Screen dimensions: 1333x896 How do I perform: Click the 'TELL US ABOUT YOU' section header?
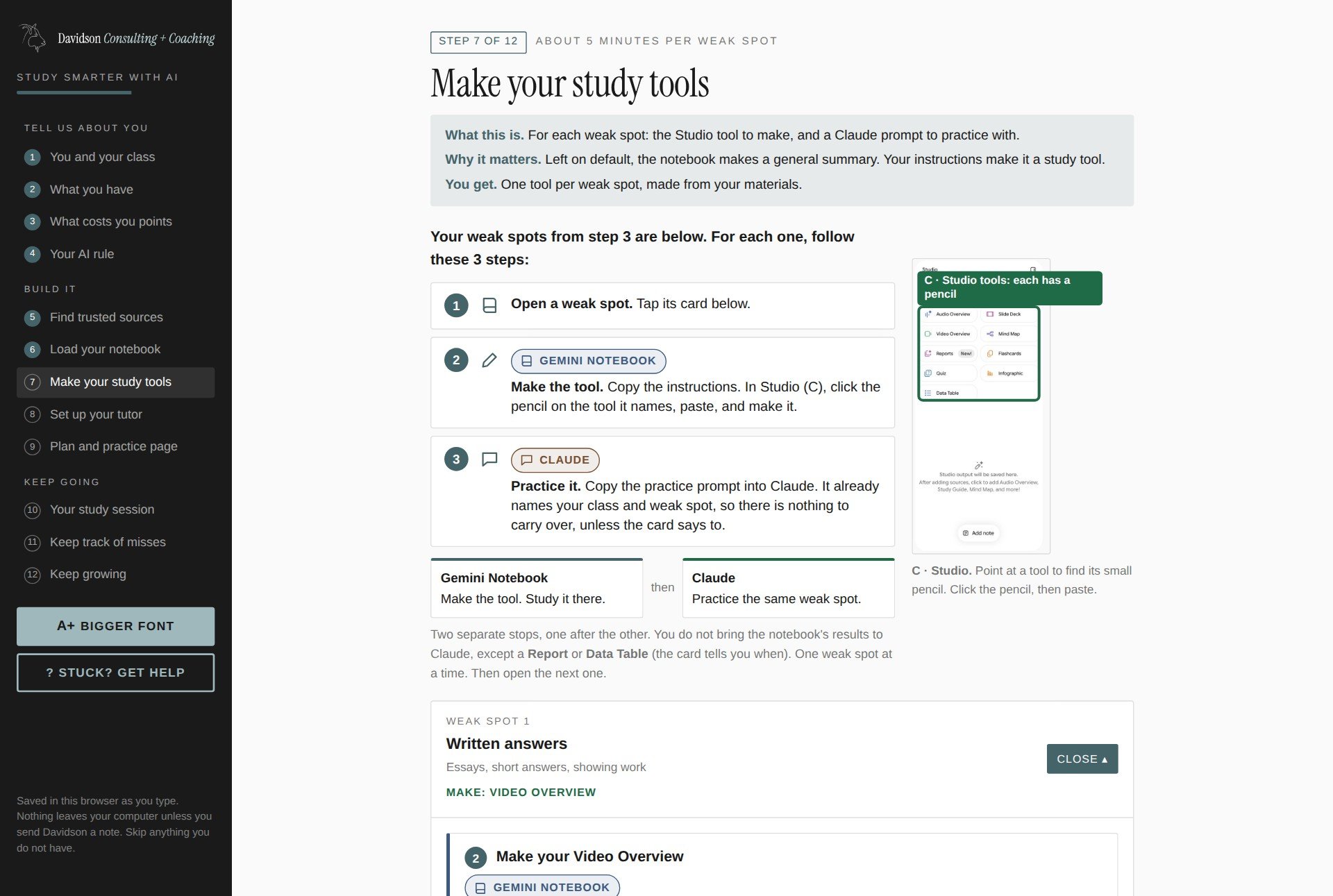click(x=86, y=128)
